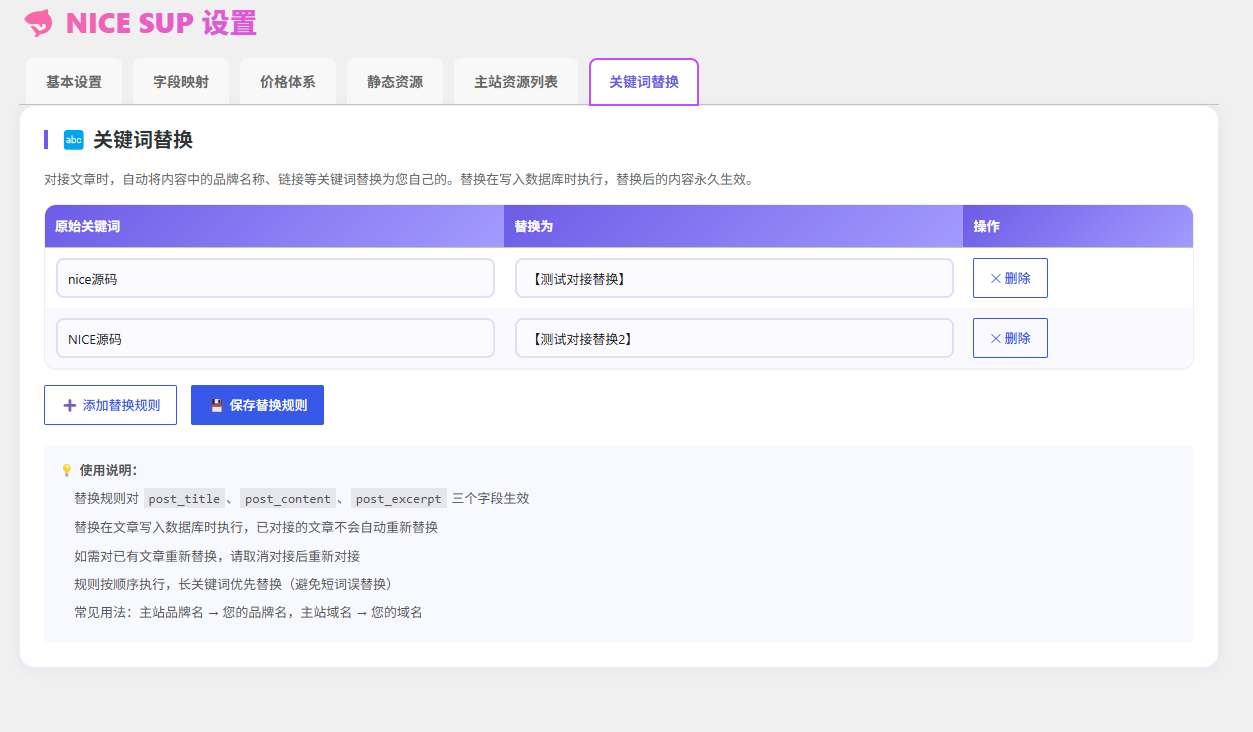Select the 主站资源列表 tab
Viewport: 1253px width, 732px height.
516,82
